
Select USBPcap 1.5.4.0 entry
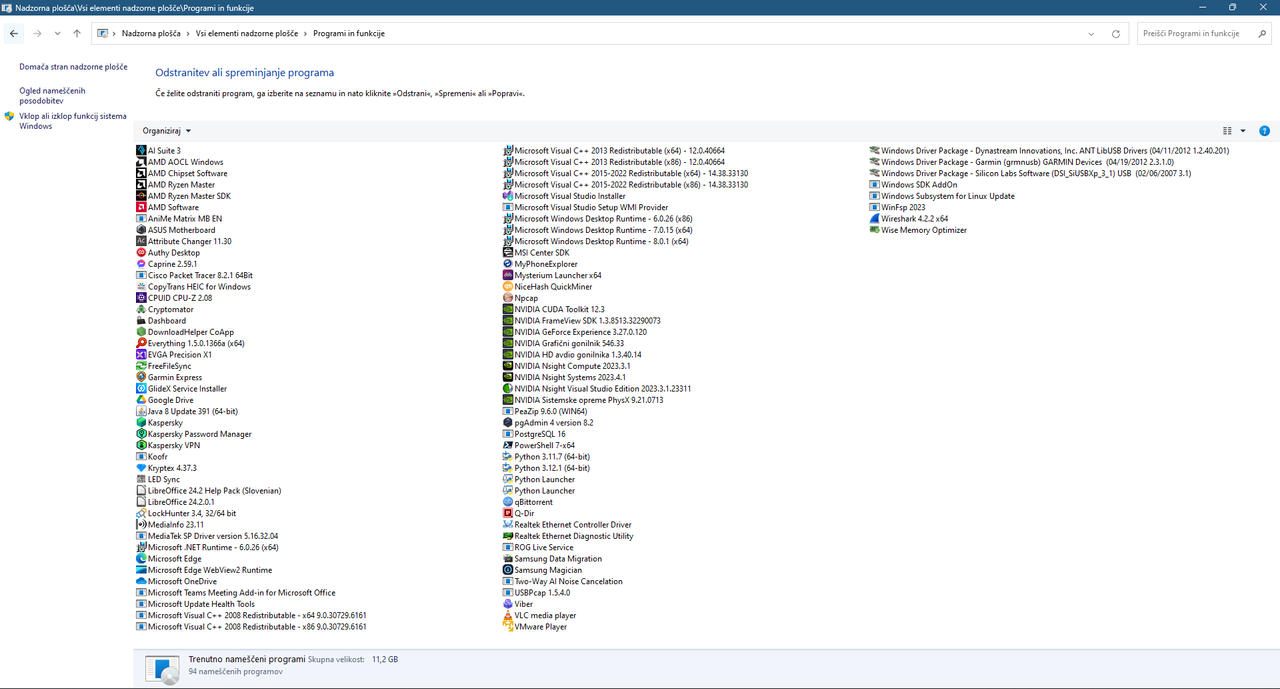coord(536,592)
